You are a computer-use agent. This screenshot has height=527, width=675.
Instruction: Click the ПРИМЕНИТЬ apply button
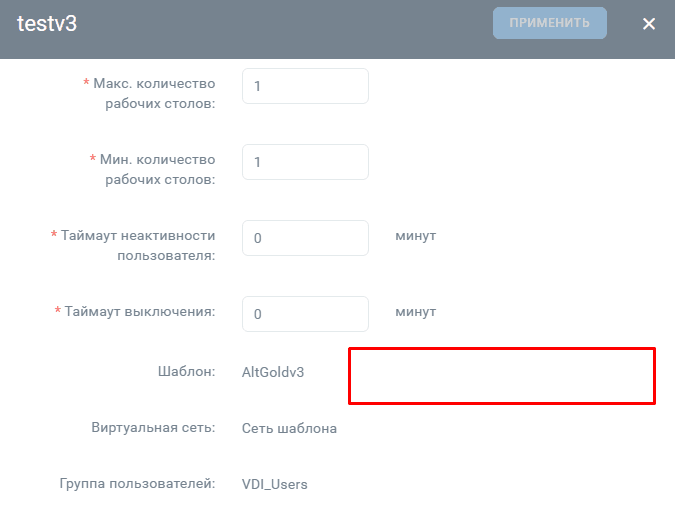549,23
